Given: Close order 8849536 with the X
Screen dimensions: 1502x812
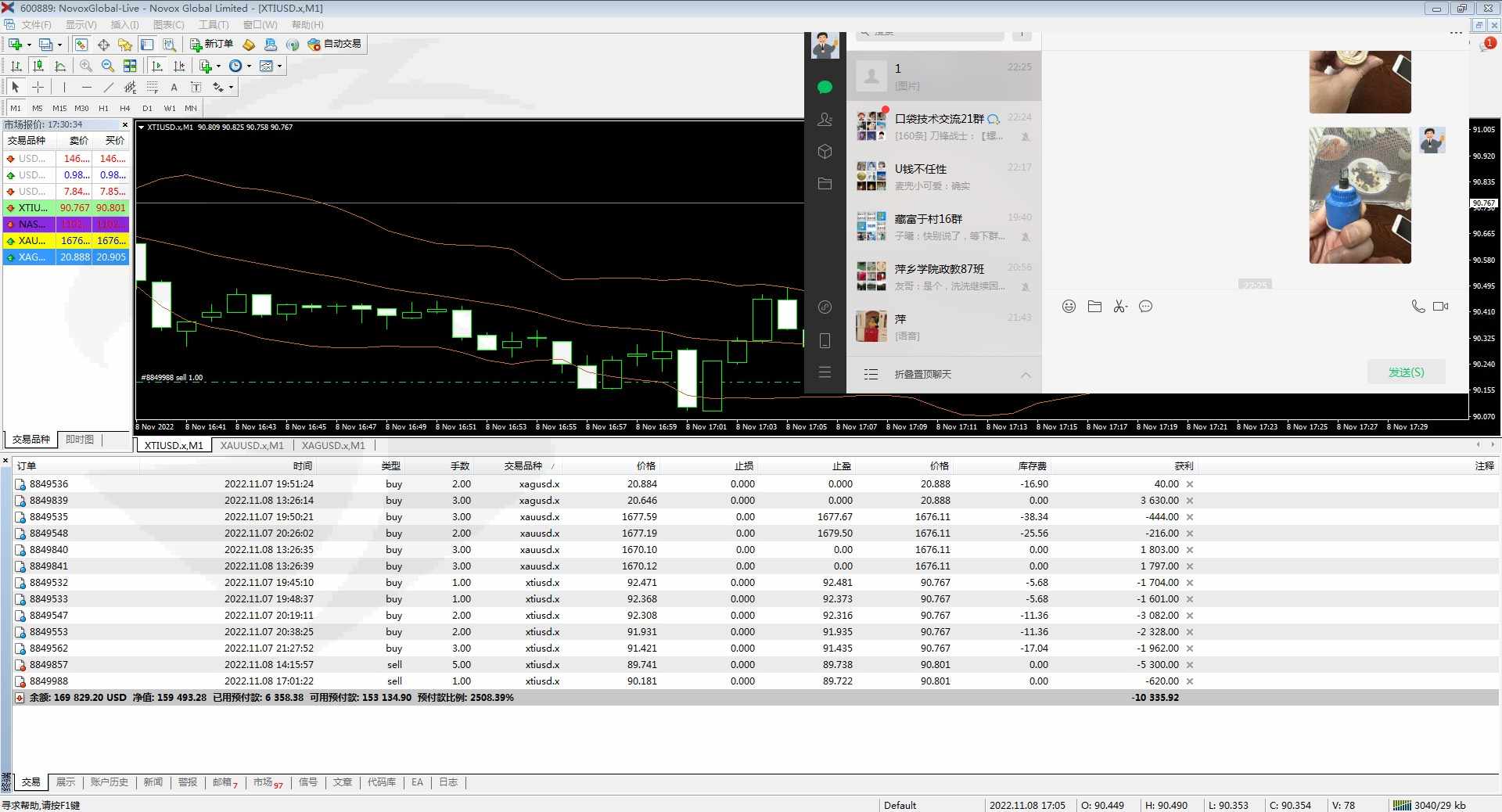Looking at the screenshot, I should click(1190, 484).
